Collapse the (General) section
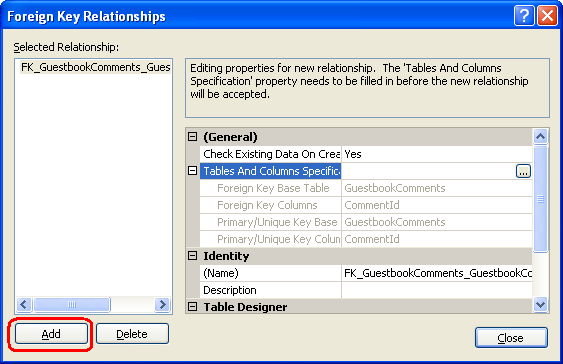The image size is (563, 364). click(x=193, y=137)
